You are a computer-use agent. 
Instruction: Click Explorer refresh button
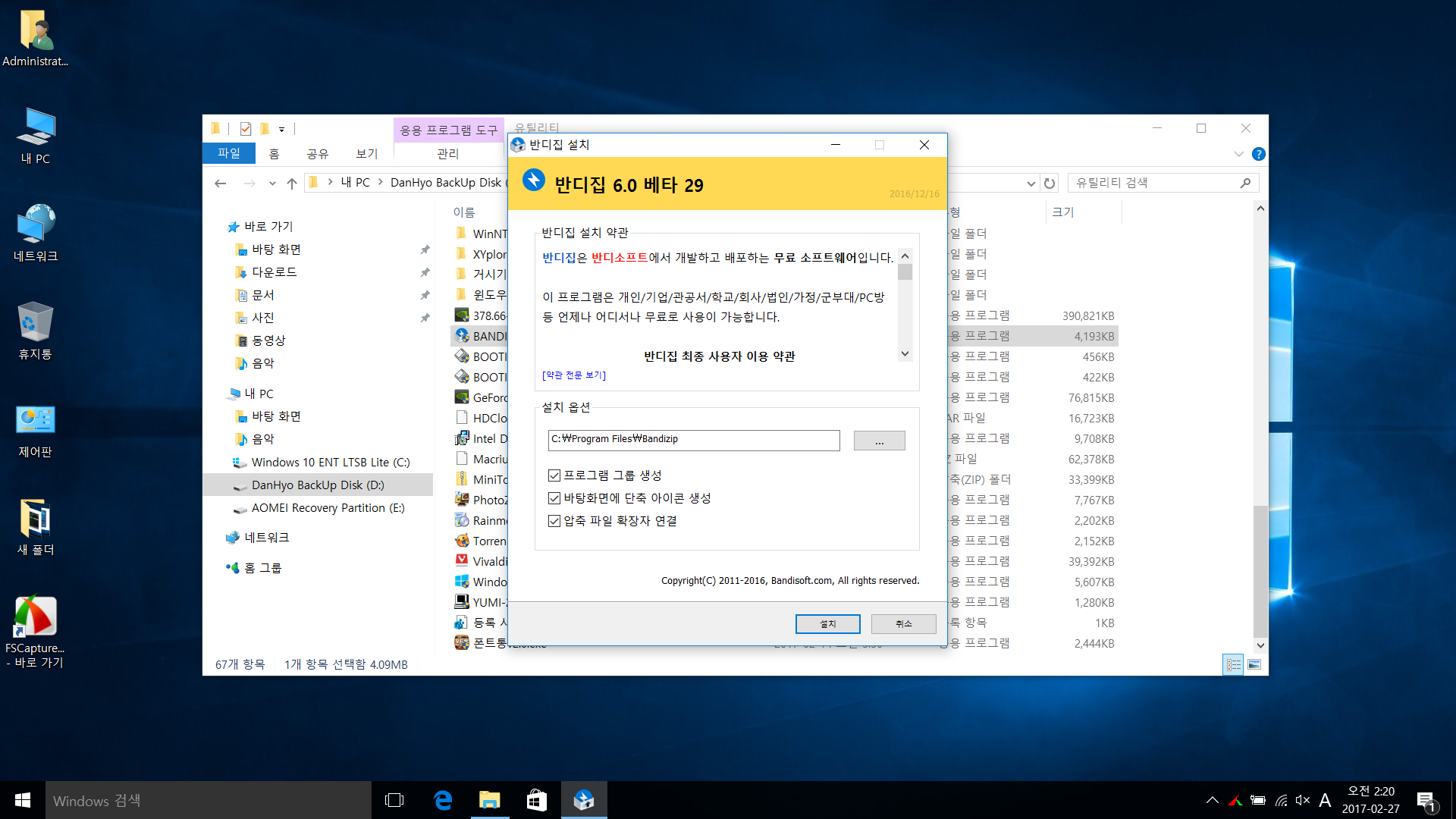point(1050,183)
